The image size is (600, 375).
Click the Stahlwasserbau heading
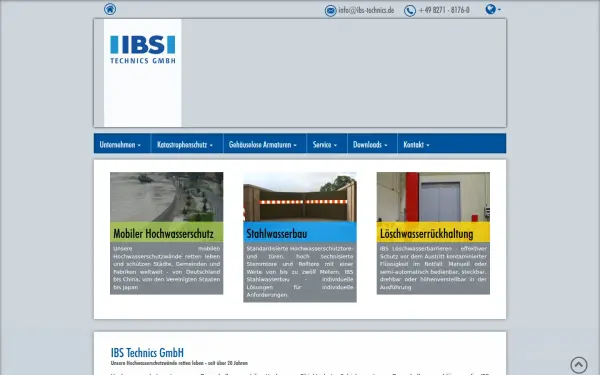(277, 233)
